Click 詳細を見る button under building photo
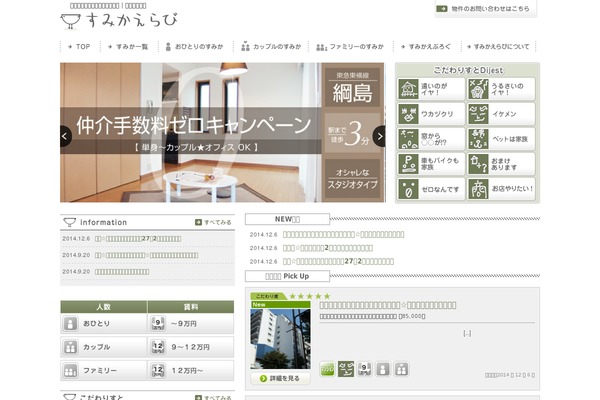 click(x=280, y=378)
